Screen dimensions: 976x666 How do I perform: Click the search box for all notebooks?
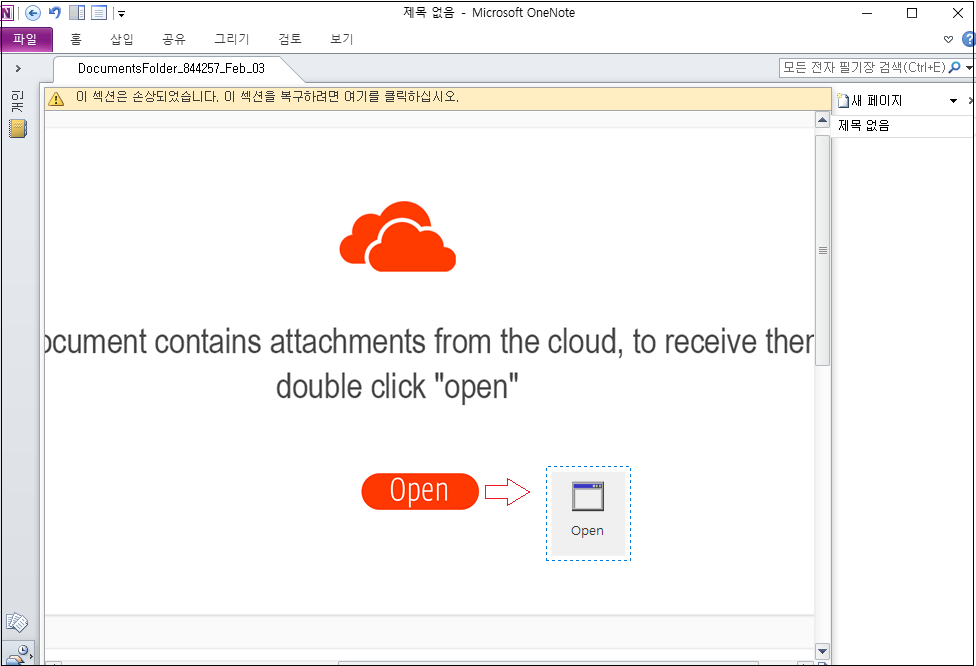[864, 68]
